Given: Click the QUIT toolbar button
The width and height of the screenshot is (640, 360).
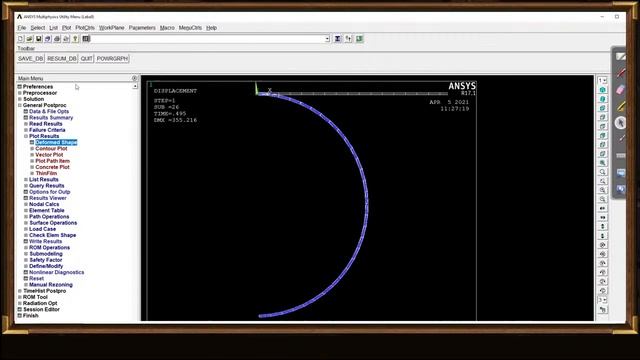Looking at the screenshot, I should (87, 59).
